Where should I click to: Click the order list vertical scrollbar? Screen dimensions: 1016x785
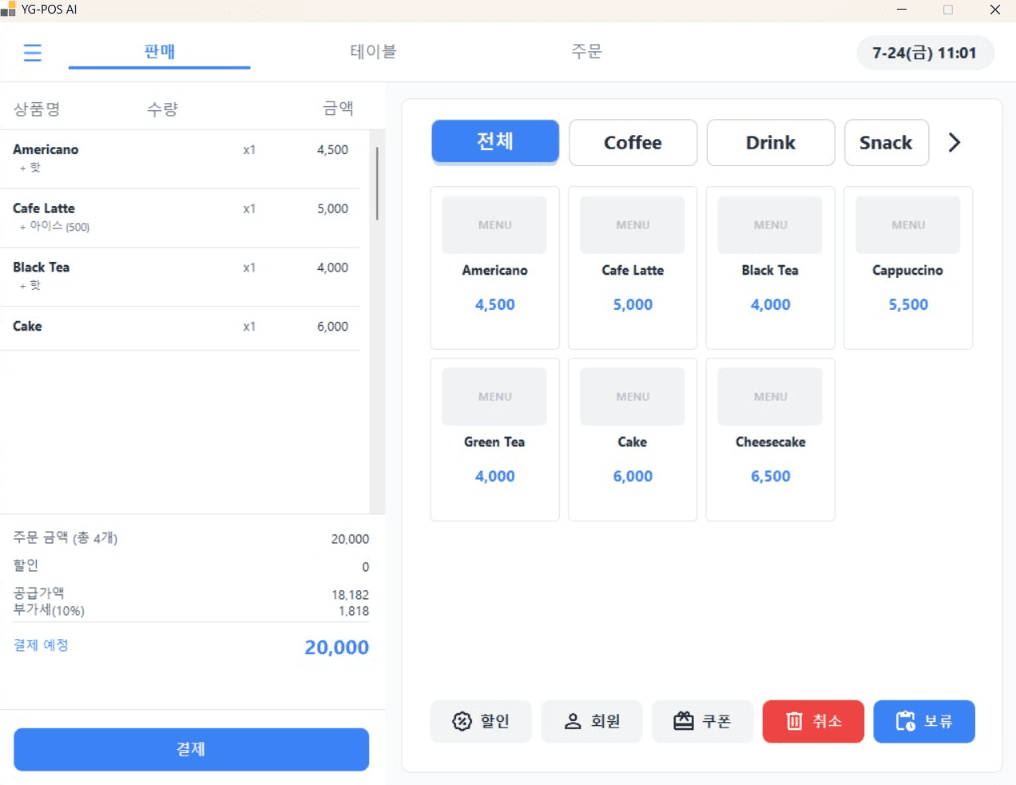[377, 184]
